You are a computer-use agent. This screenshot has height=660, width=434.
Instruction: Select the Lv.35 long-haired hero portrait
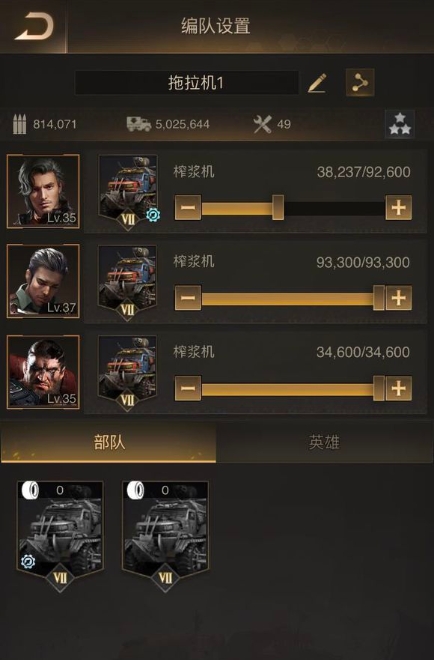43,192
